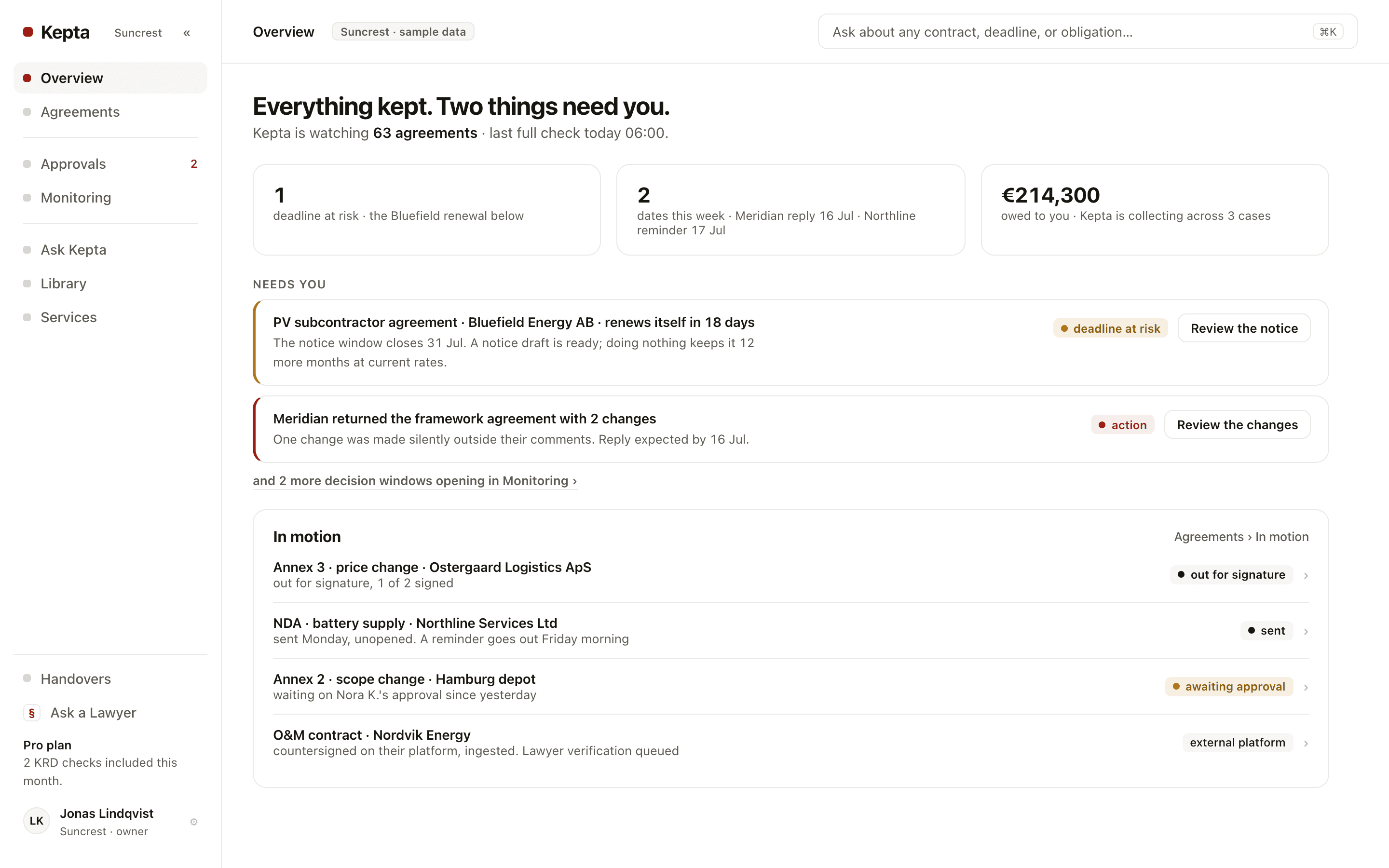1389x868 pixels.
Task: Open Approvals section
Action: (x=110, y=164)
